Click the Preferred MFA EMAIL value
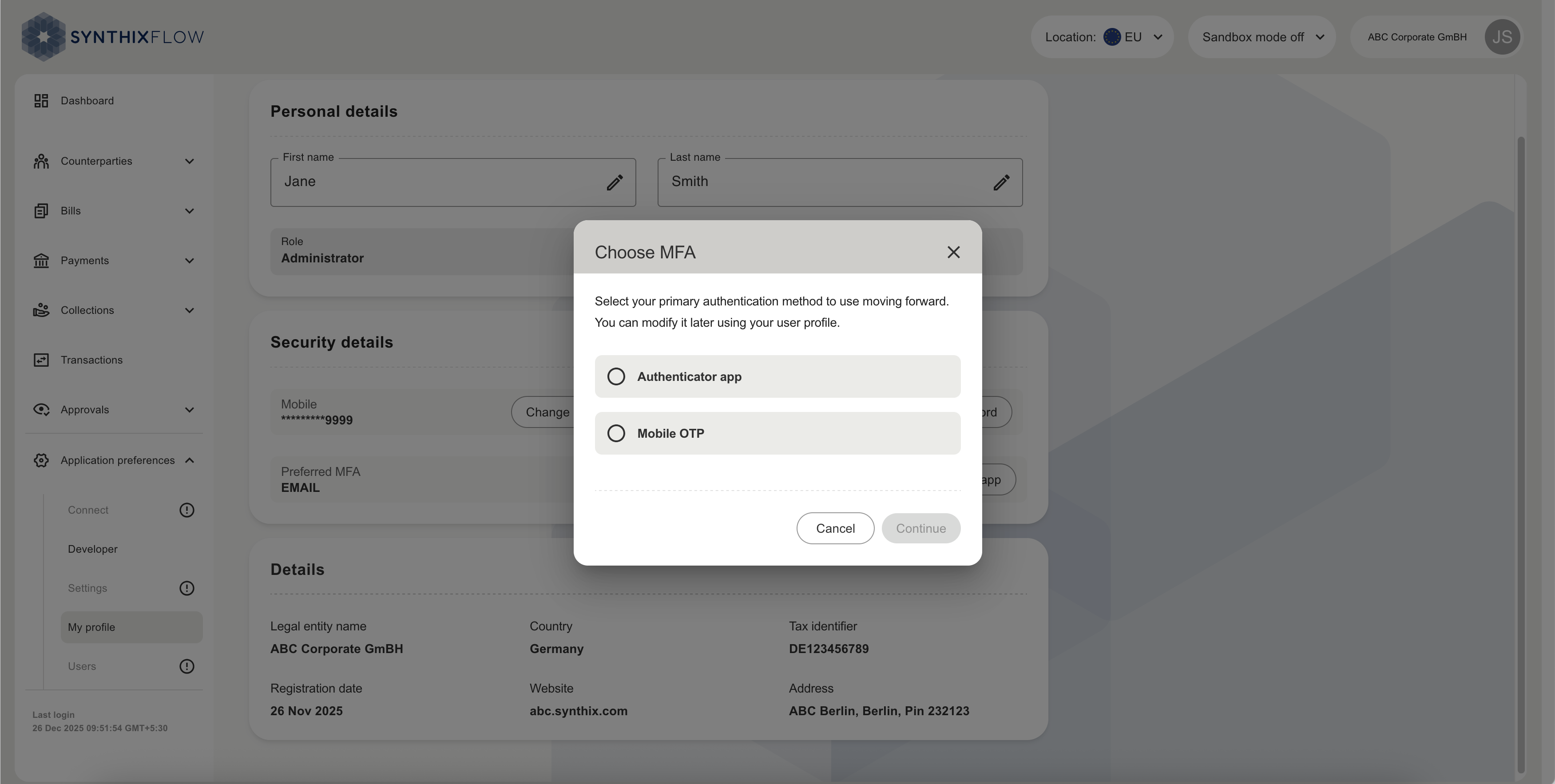Viewport: 1555px width, 784px height. (300, 487)
